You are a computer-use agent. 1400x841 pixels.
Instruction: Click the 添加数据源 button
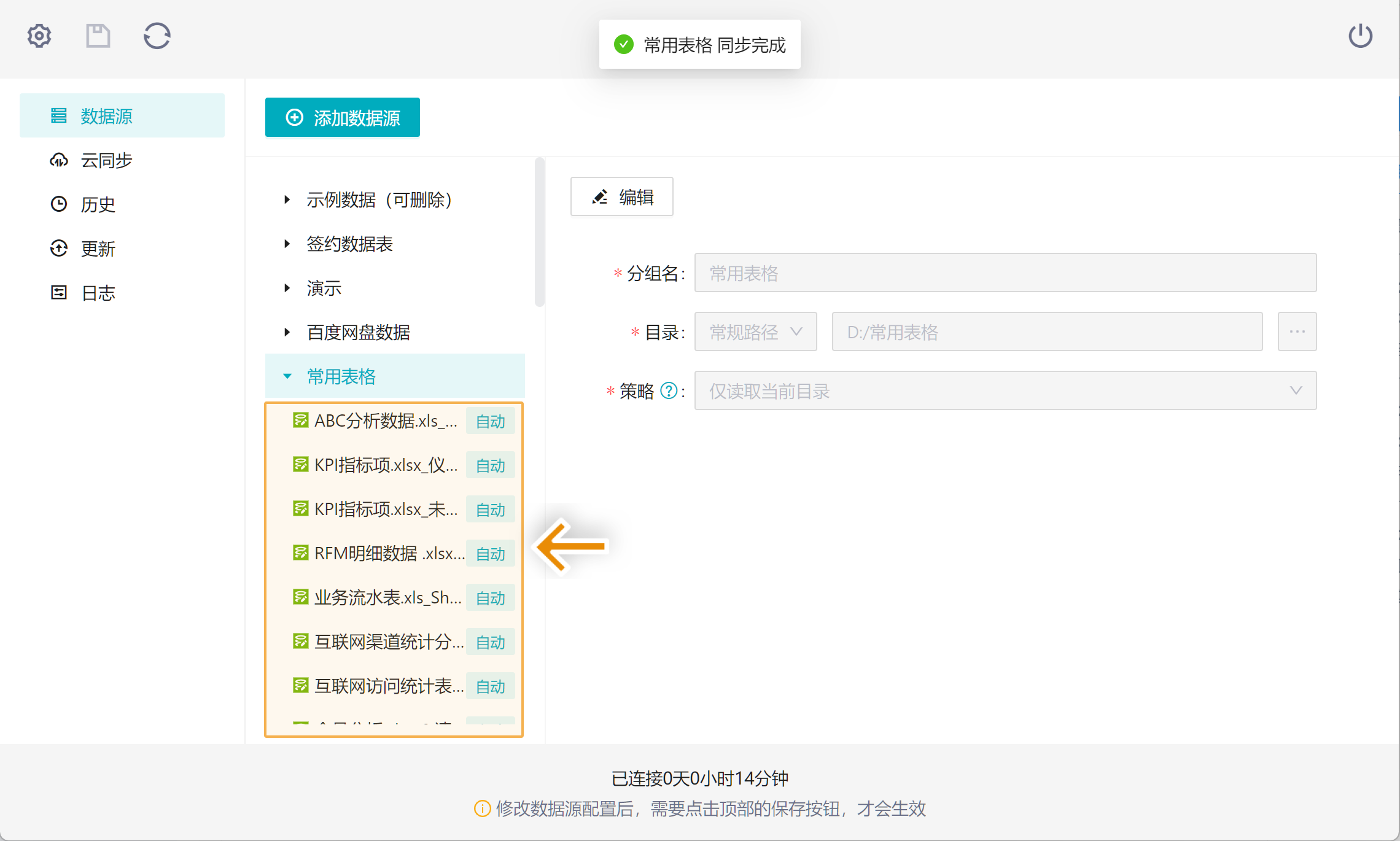343,117
